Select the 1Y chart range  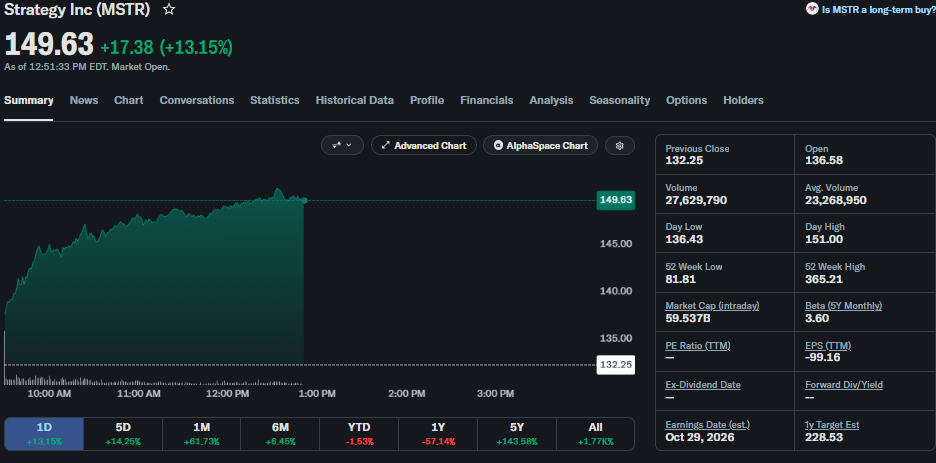(x=438, y=434)
